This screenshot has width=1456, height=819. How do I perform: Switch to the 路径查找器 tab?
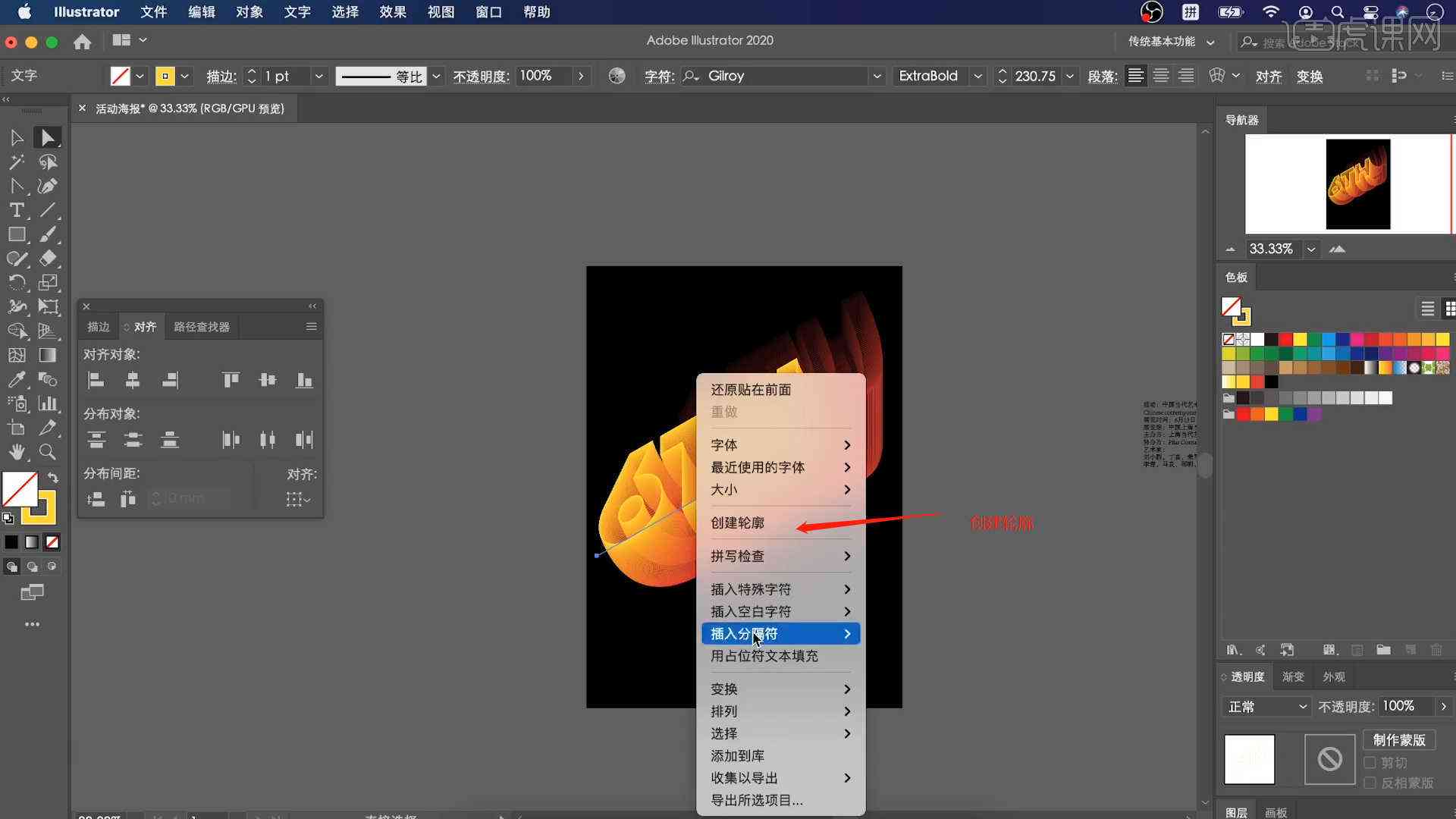[202, 327]
